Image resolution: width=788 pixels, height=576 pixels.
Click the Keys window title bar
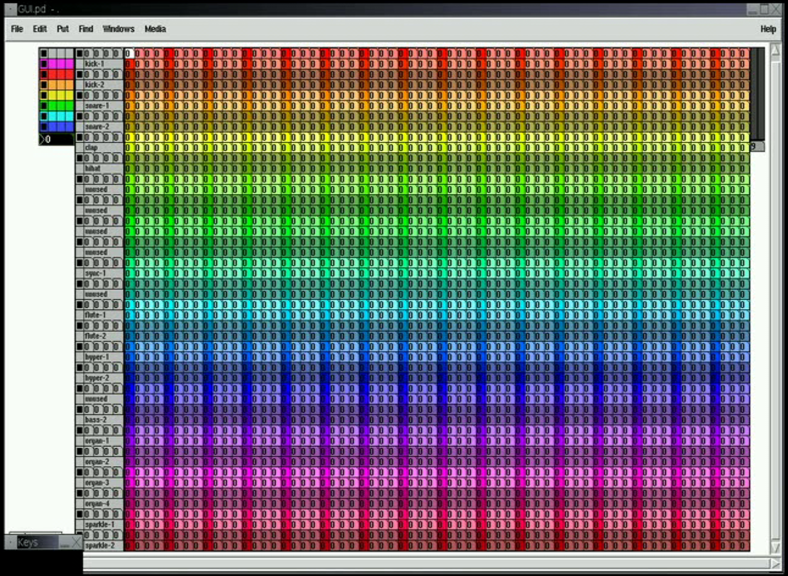[x=43, y=543]
